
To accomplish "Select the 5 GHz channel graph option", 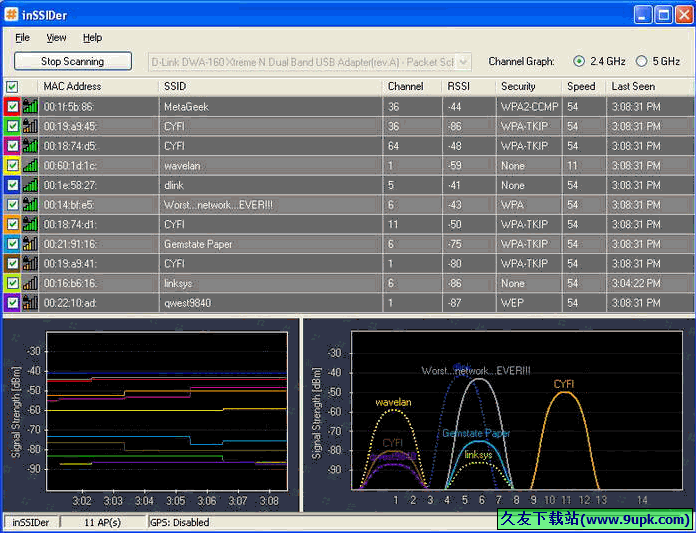I will [641, 61].
